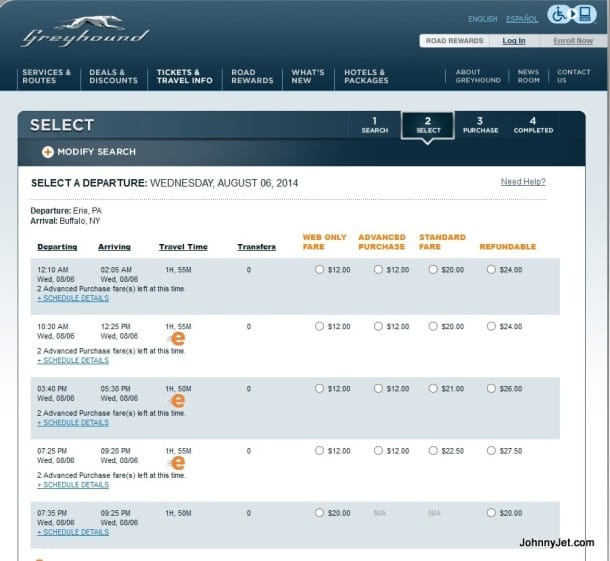Choose Advanced Purchase $12.00 for 10:30 AM
This screenshot has height=561, width=610.
[x=378, y=326]
